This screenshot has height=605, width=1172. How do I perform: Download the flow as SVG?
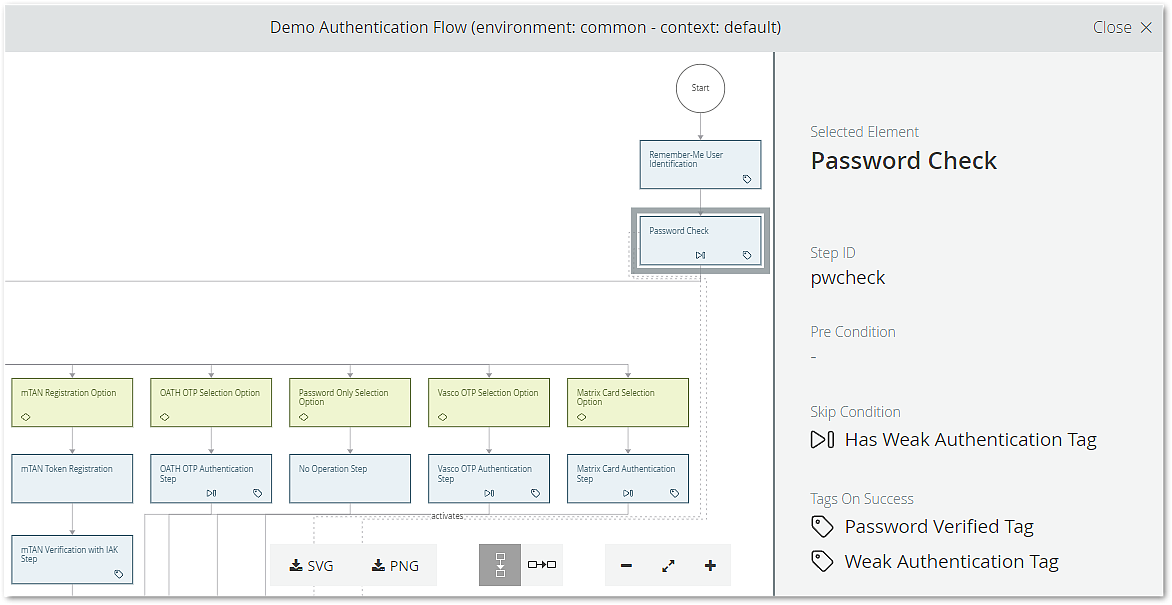[x=312, y=566]
